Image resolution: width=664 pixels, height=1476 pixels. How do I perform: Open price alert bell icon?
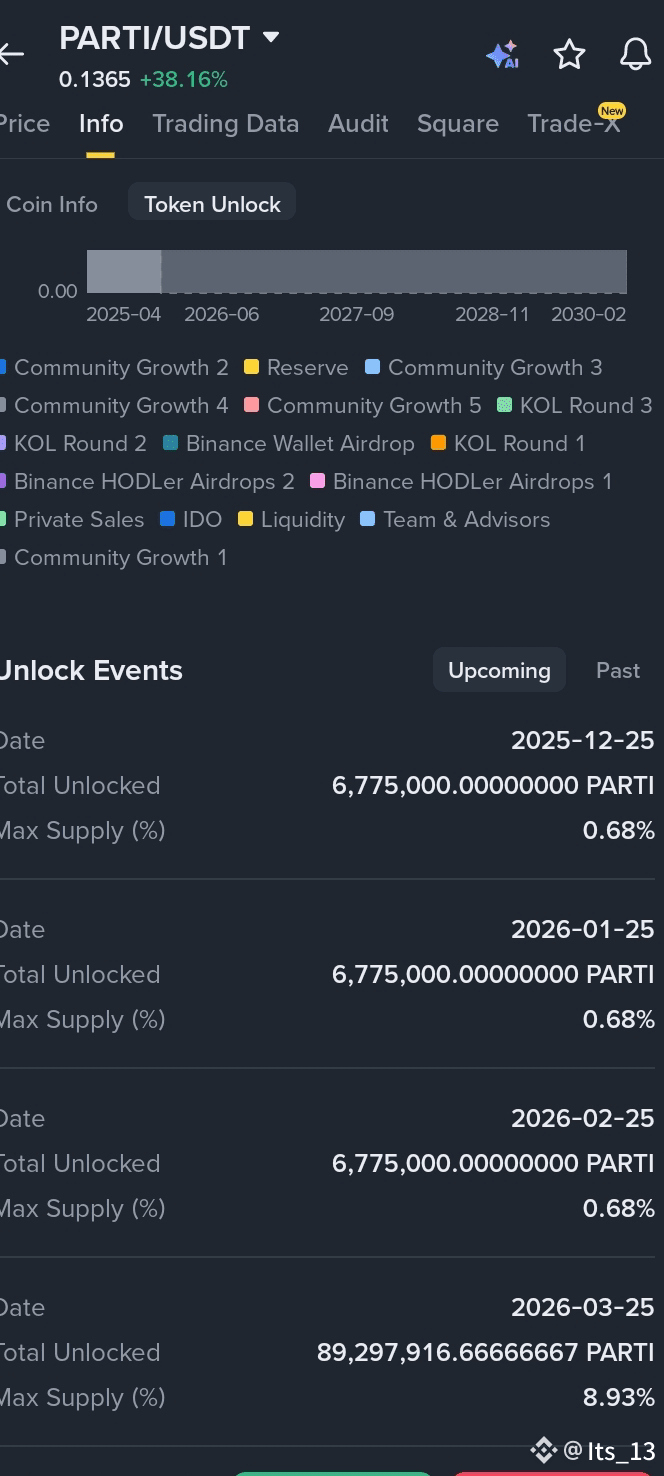coord(635,55)
